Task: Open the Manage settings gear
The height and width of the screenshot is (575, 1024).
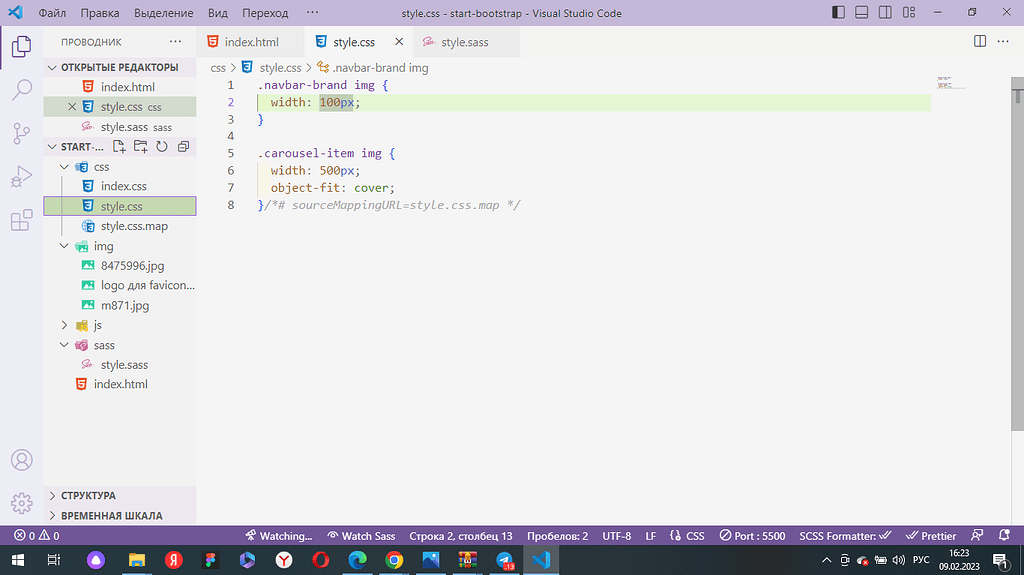Action: [21, 503]
